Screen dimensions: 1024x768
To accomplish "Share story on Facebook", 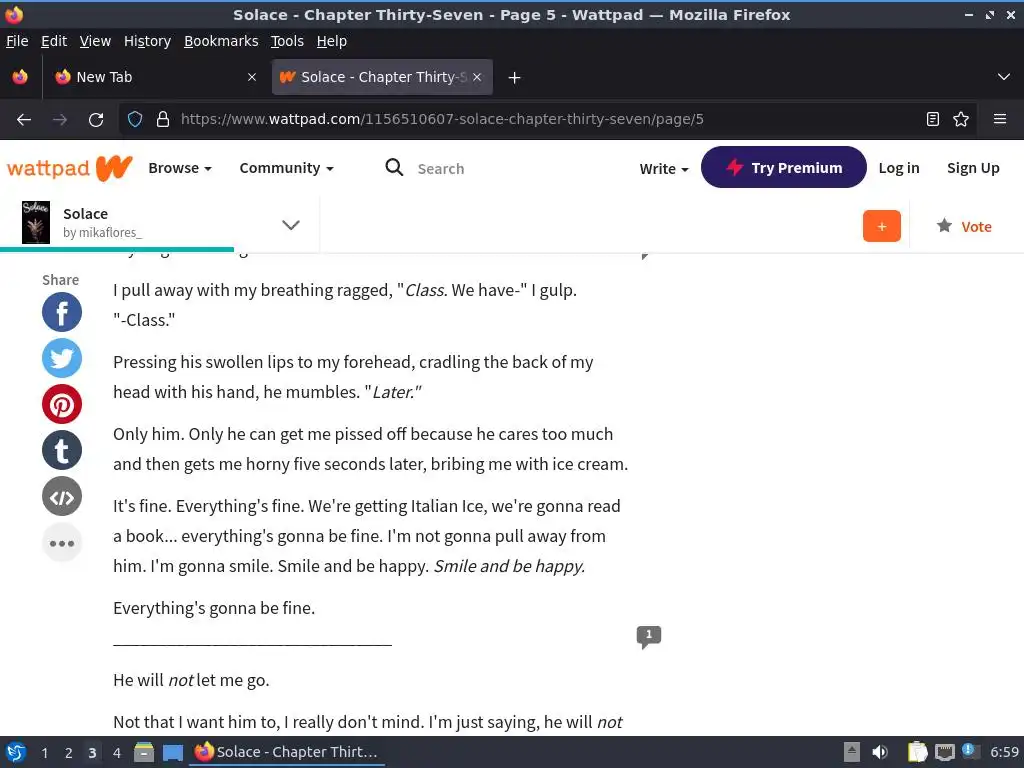I will click(62, 312).
